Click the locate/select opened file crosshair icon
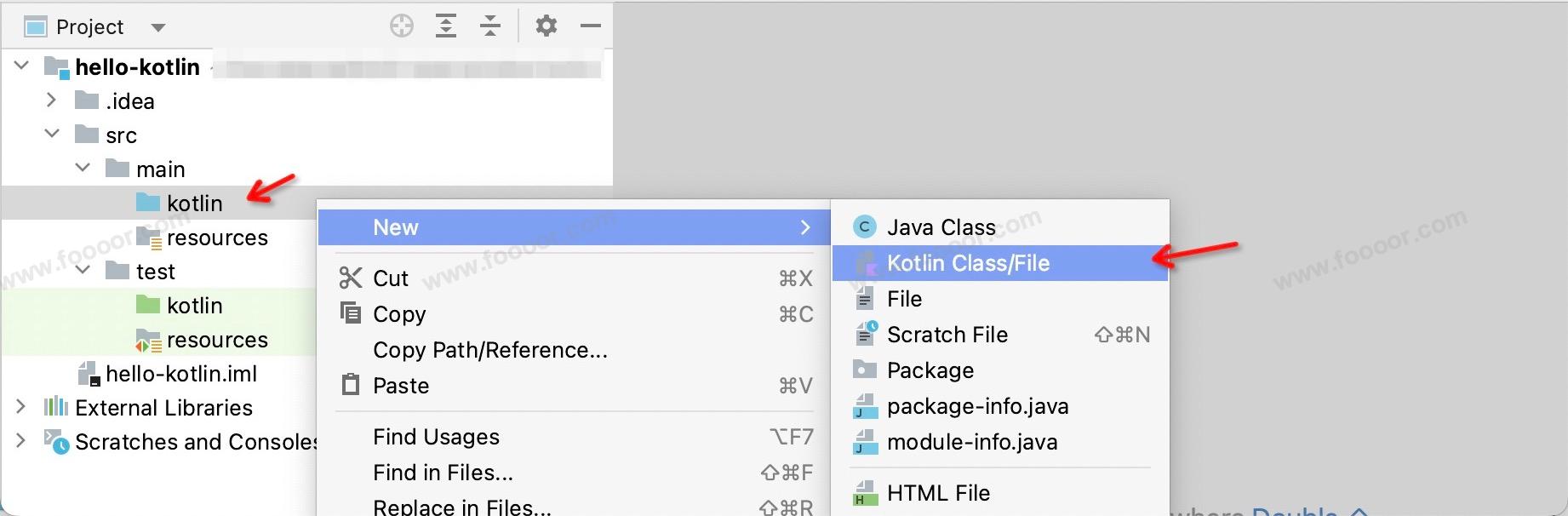The image size is (1568, 516). [402, 26]
